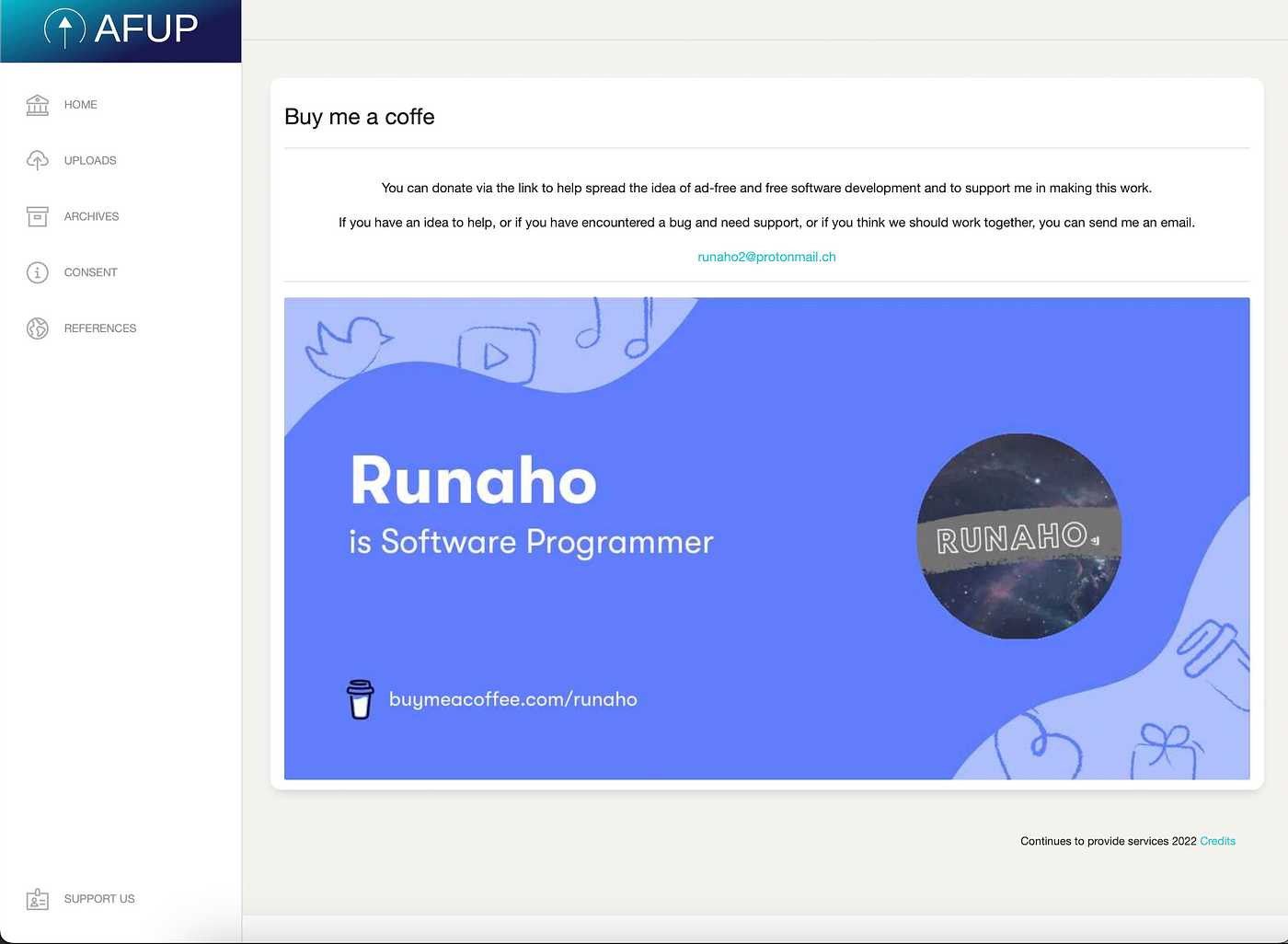Click the sentence starting 'You can donate via'

tap(766, 188)
